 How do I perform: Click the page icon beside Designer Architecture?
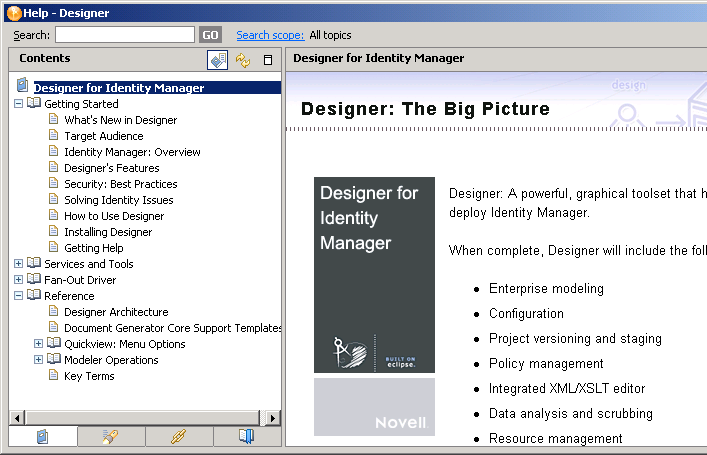point(54,311)
